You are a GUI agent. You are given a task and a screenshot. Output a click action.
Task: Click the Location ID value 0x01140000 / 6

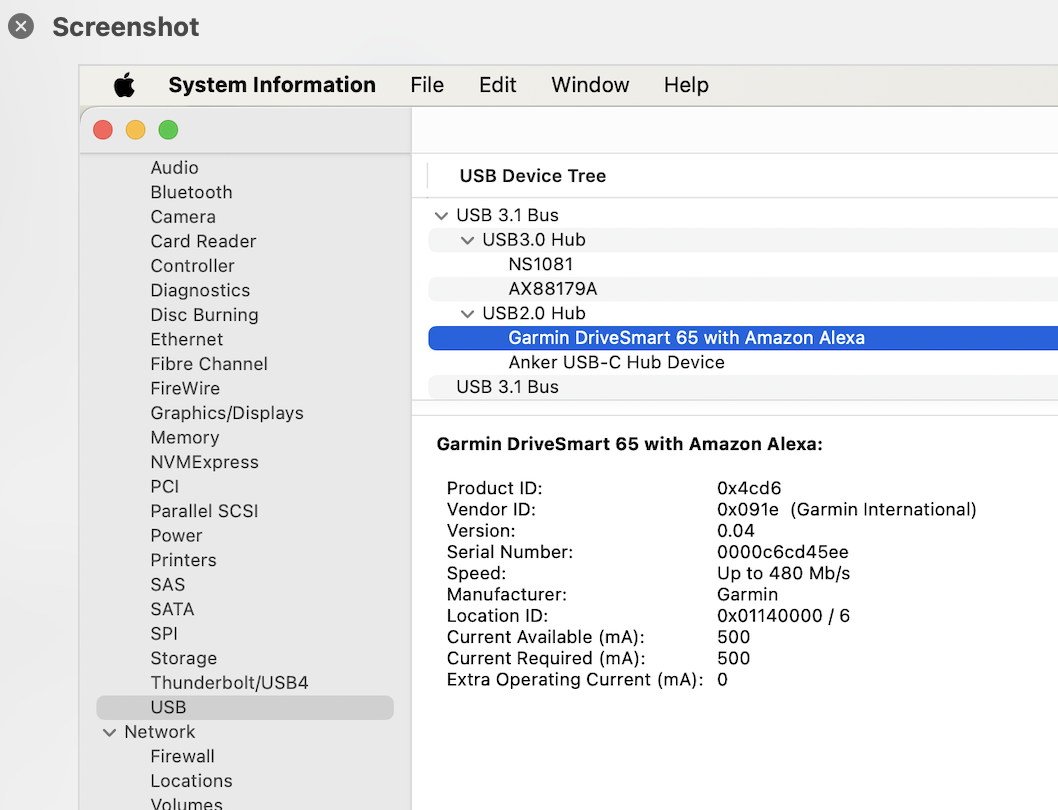(x=783, y=616)
